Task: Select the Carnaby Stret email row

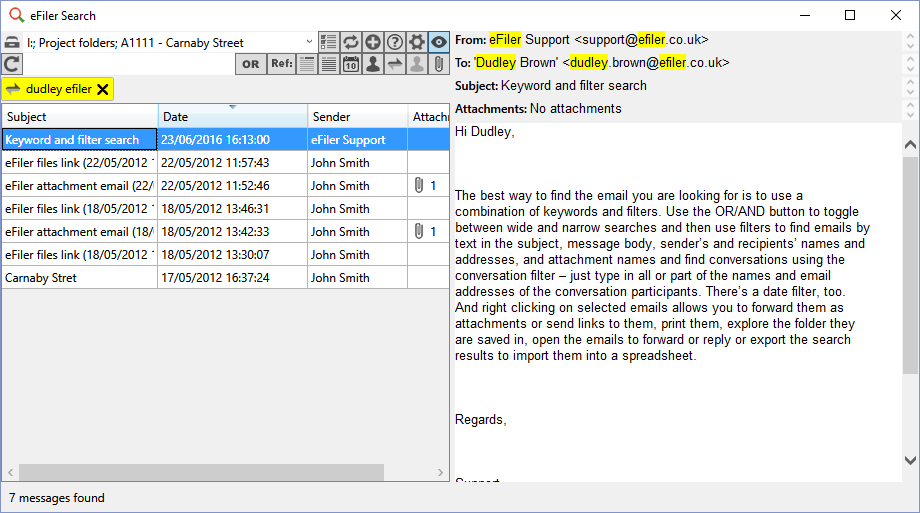Action: click(x=226, y=278)
